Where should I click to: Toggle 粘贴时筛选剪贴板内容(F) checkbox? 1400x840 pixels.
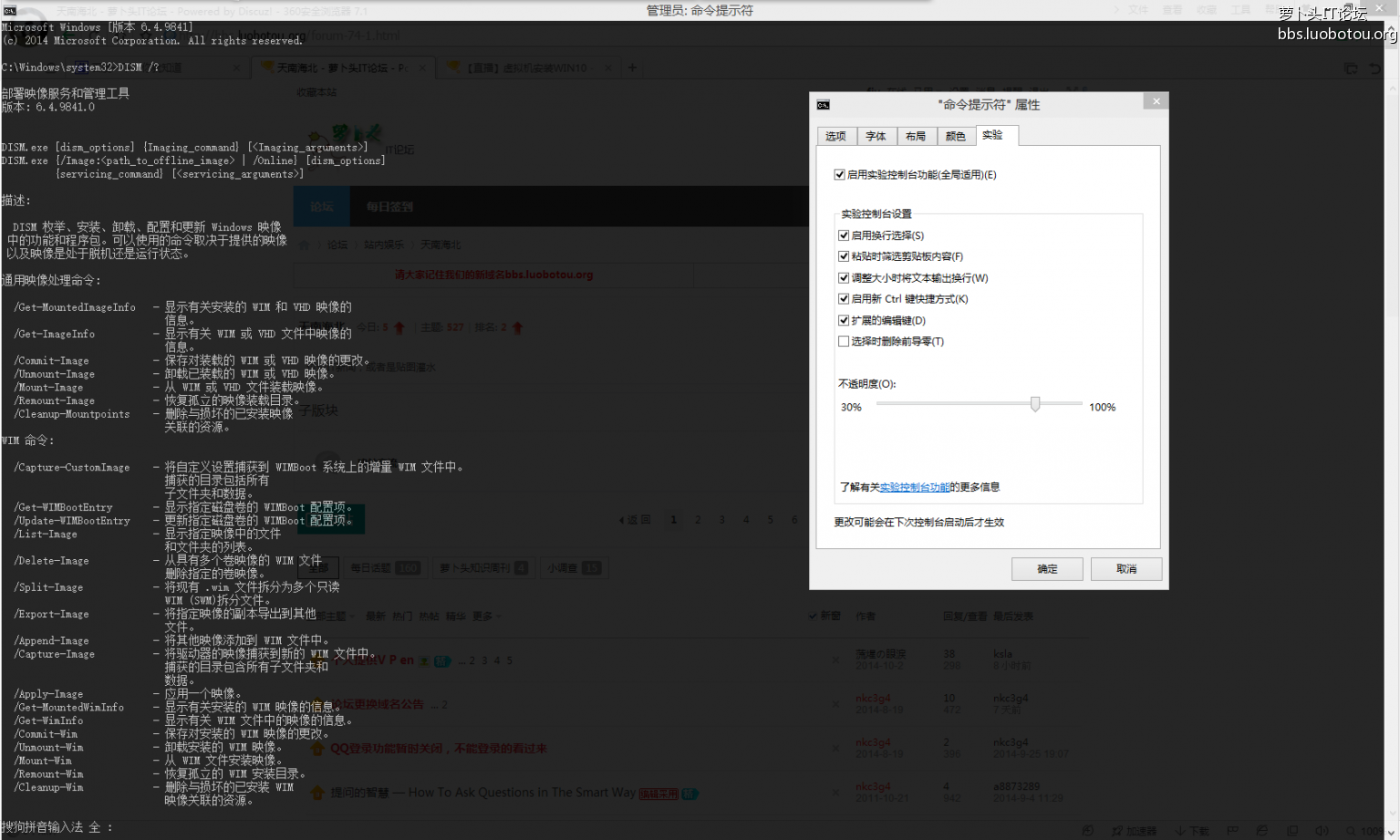click(x=844, y=256)
